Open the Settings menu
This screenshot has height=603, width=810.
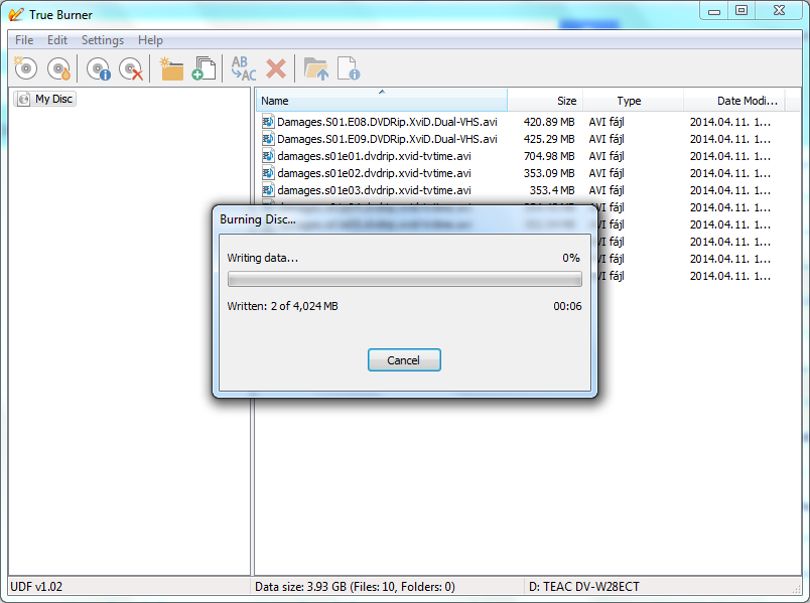[102, 40]
